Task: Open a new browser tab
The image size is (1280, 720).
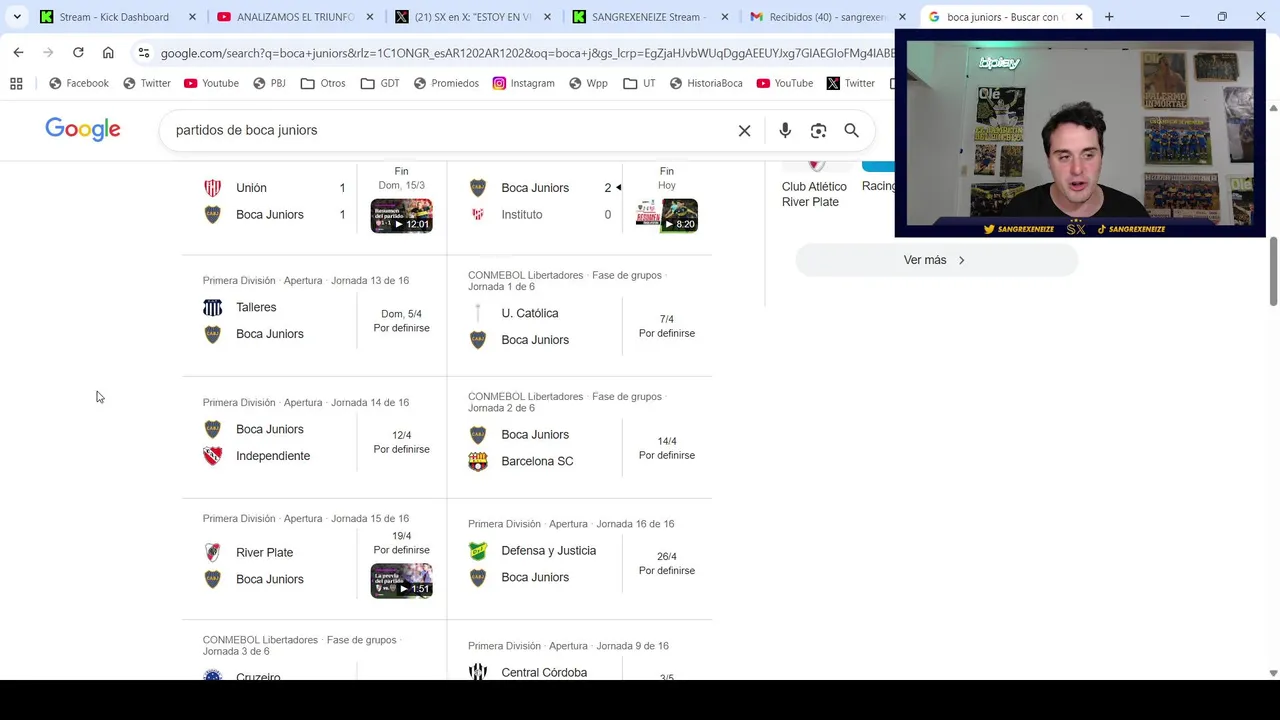Action: [x=1109, y=17]
